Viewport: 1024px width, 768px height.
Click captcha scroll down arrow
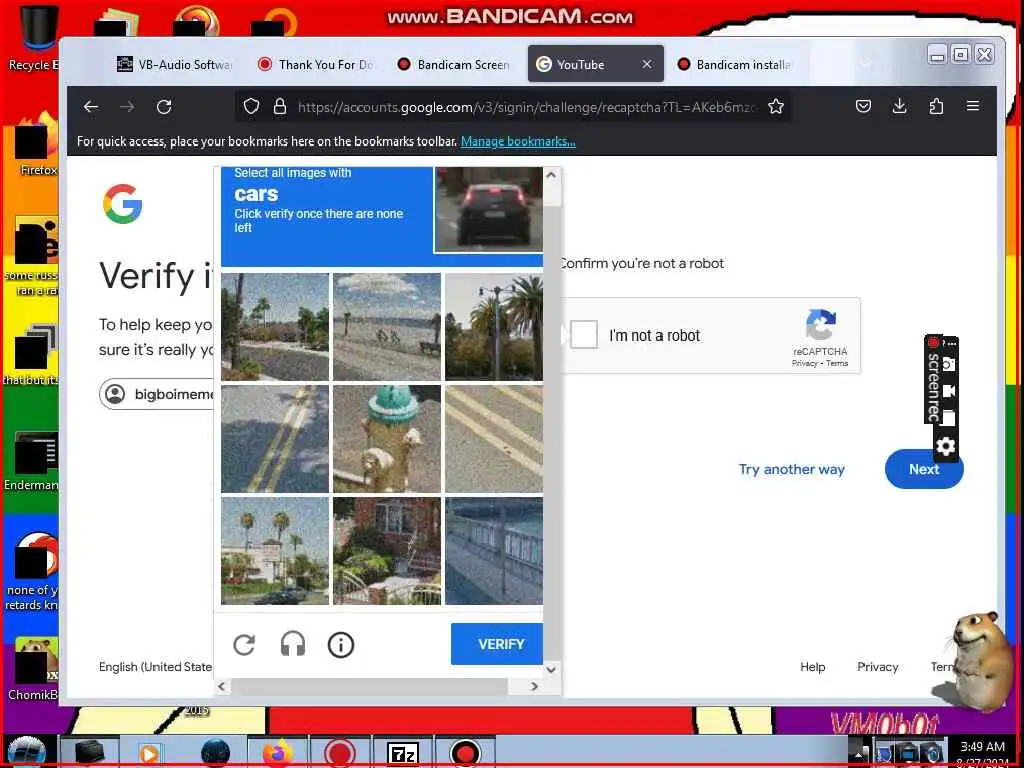(551, 669)
